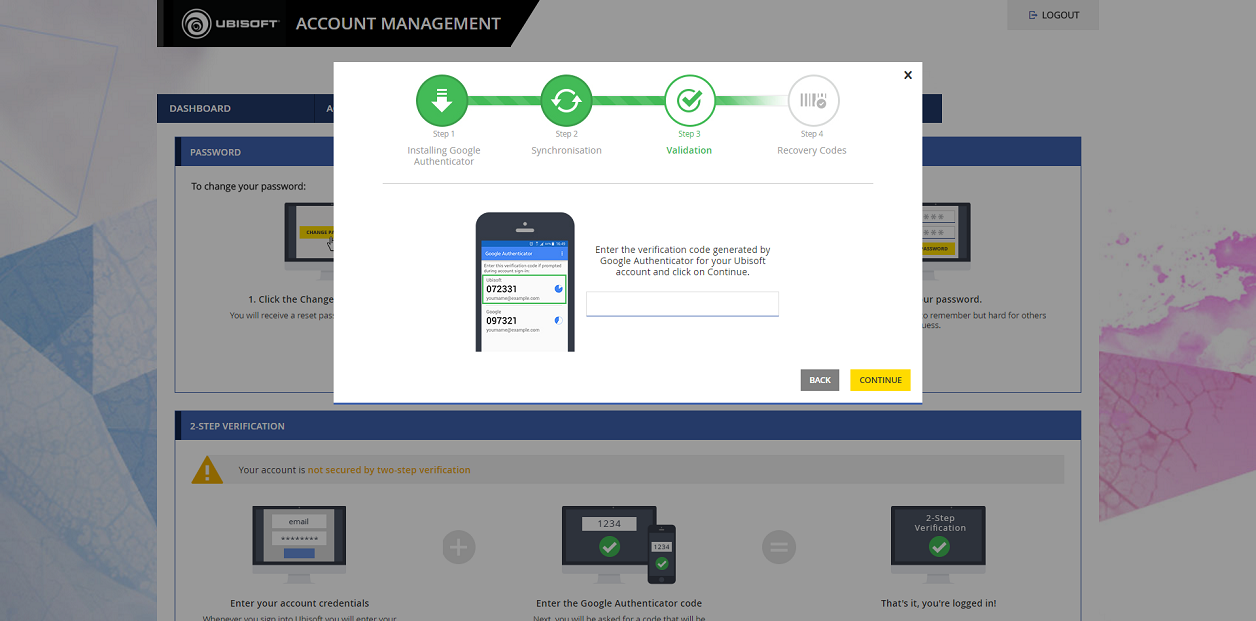Image resolution: width=1256 pixels, height=621 pixels.
Task: Click 'not secured by two-step verification' text
Action: coord(389,470)
